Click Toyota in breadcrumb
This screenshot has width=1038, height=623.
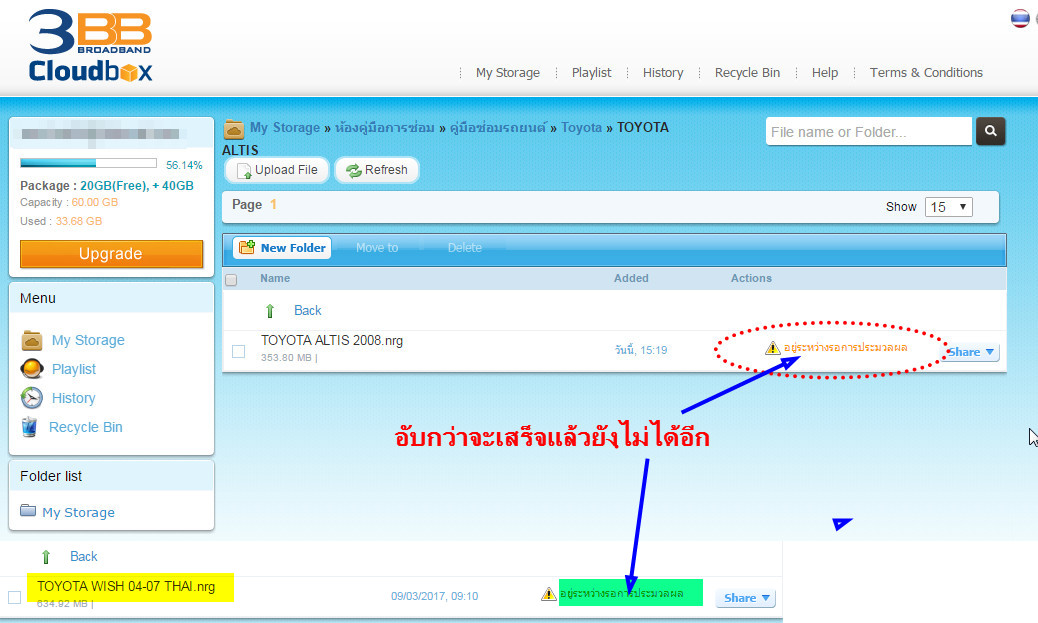pos(581,128)
